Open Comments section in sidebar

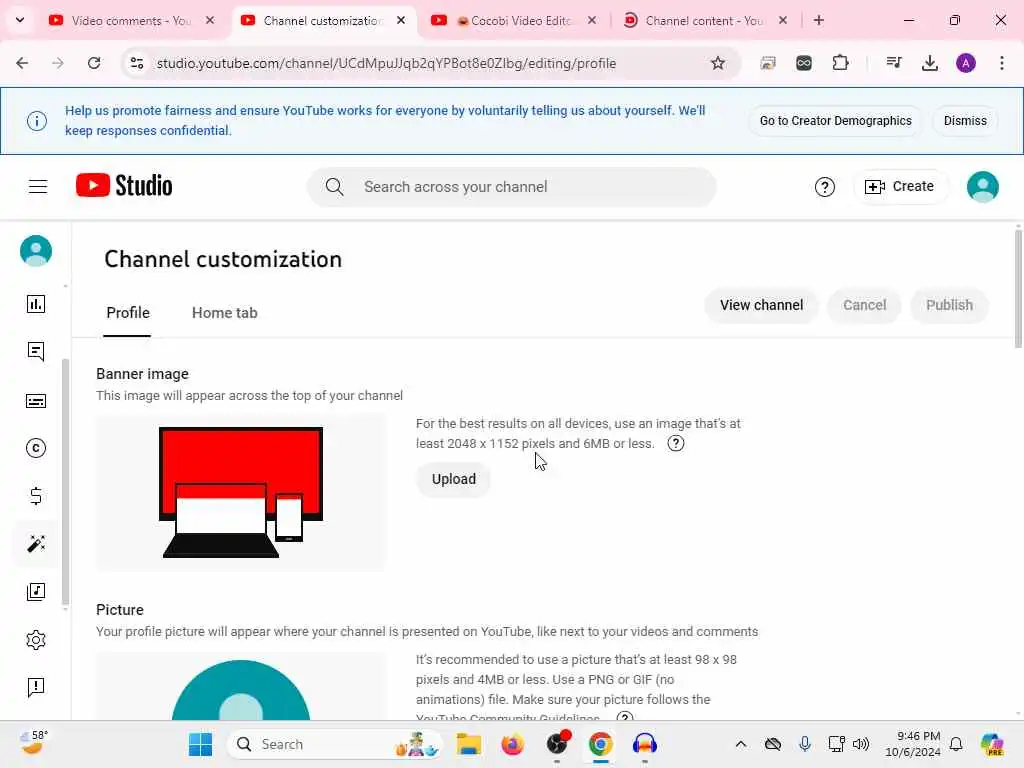click(x=36, y=351)
